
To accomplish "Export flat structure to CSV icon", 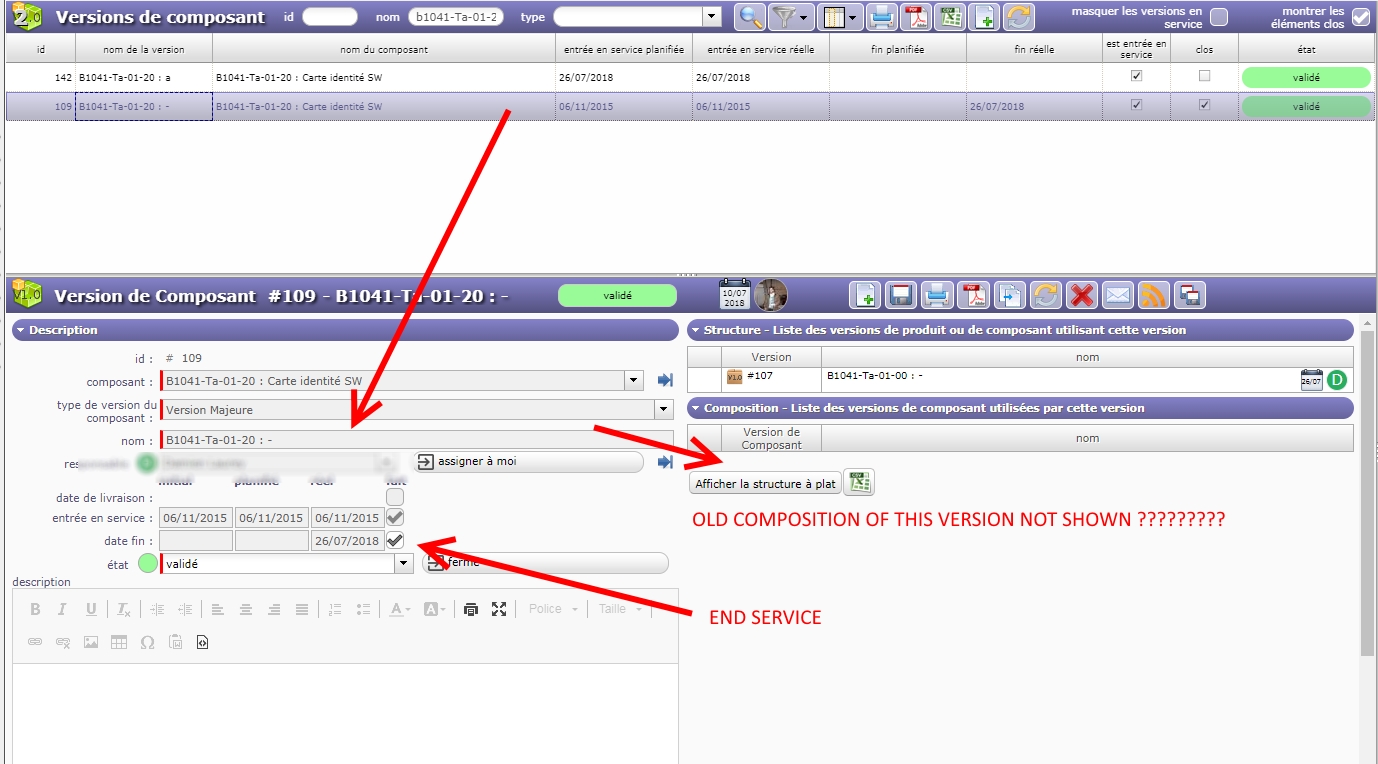I will [x=859, y=482].
